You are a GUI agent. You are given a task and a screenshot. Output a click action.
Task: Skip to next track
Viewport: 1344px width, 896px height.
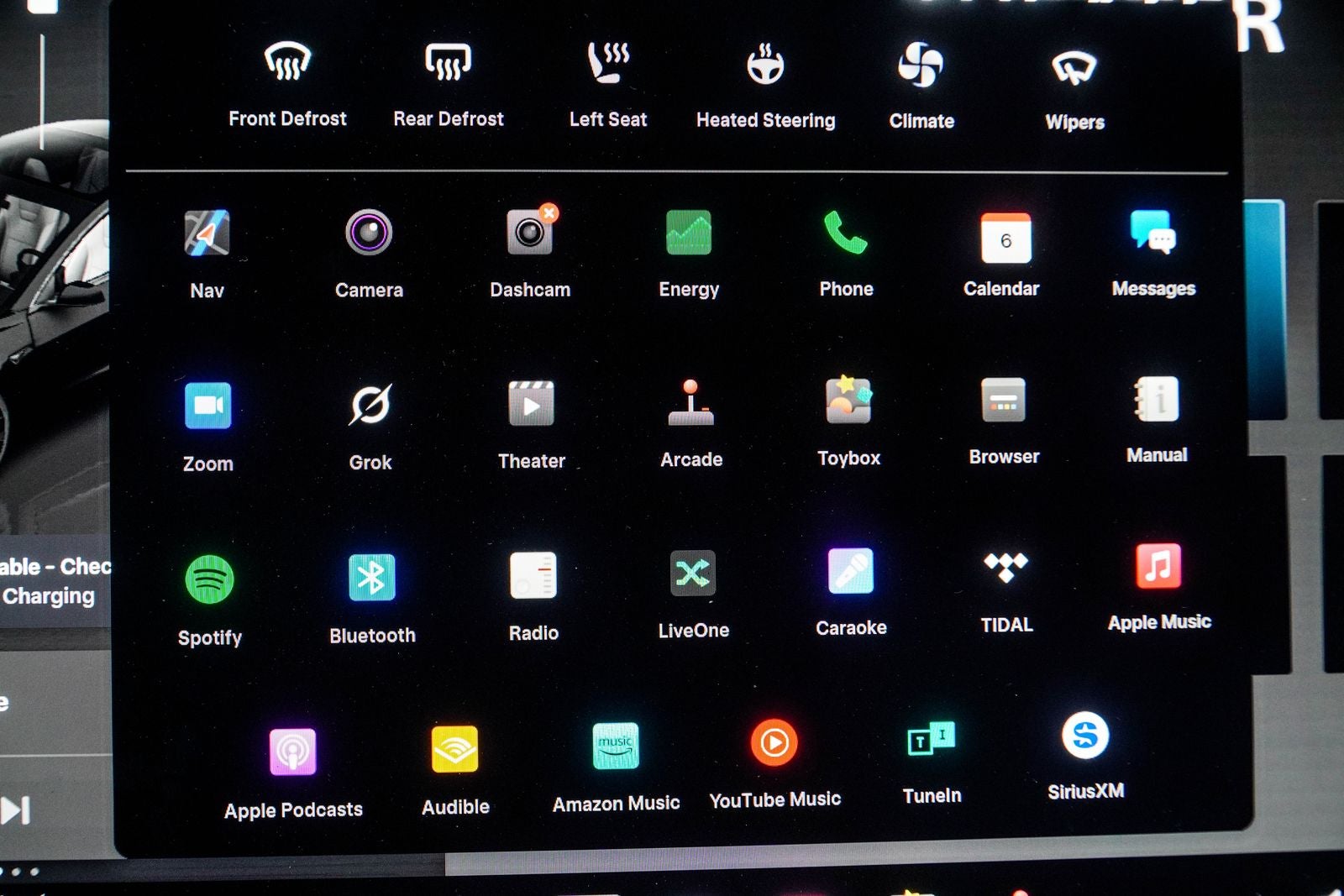click(15, 810)
